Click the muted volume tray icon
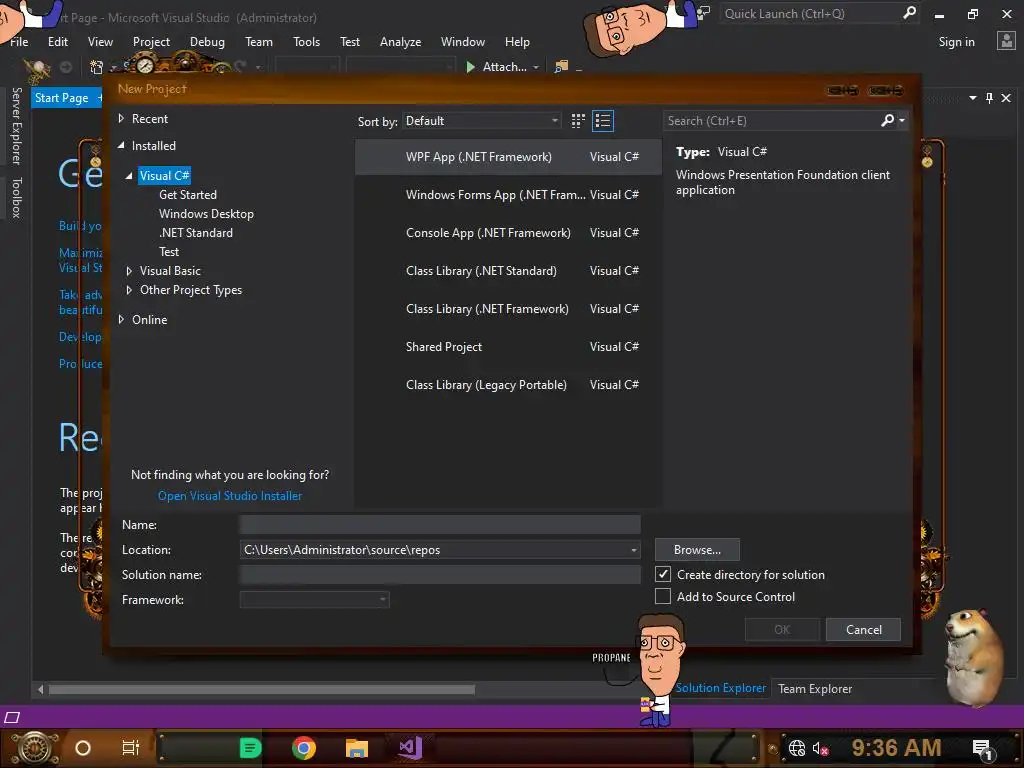 point(820,748)
